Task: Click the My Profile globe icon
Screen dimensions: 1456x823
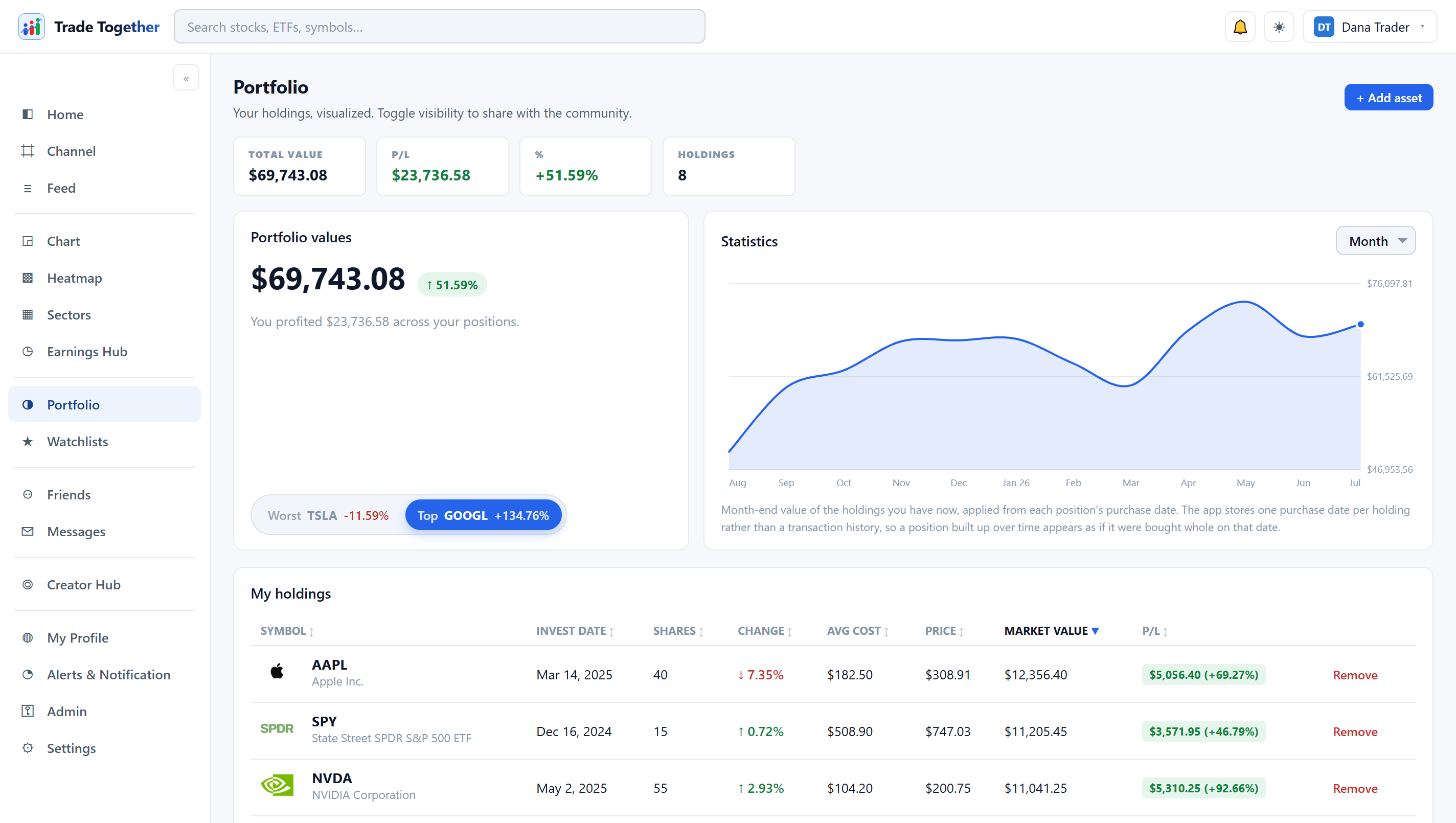Action: (28, 637)
